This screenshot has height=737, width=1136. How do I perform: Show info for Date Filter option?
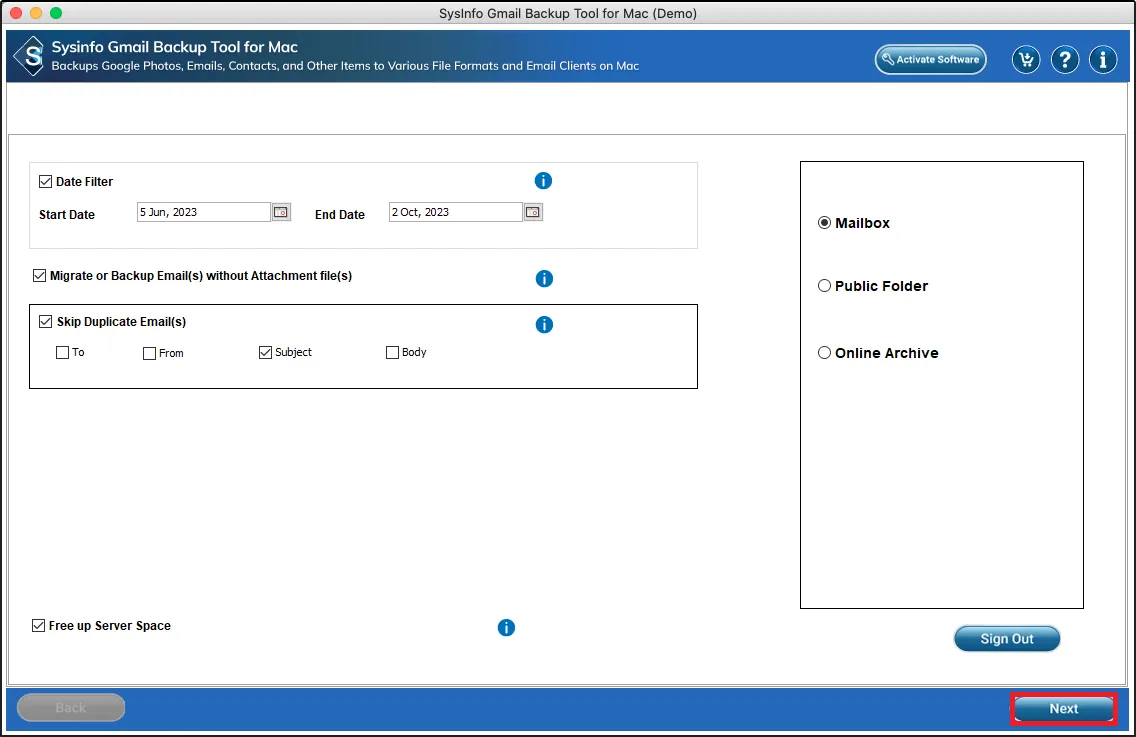543,180
